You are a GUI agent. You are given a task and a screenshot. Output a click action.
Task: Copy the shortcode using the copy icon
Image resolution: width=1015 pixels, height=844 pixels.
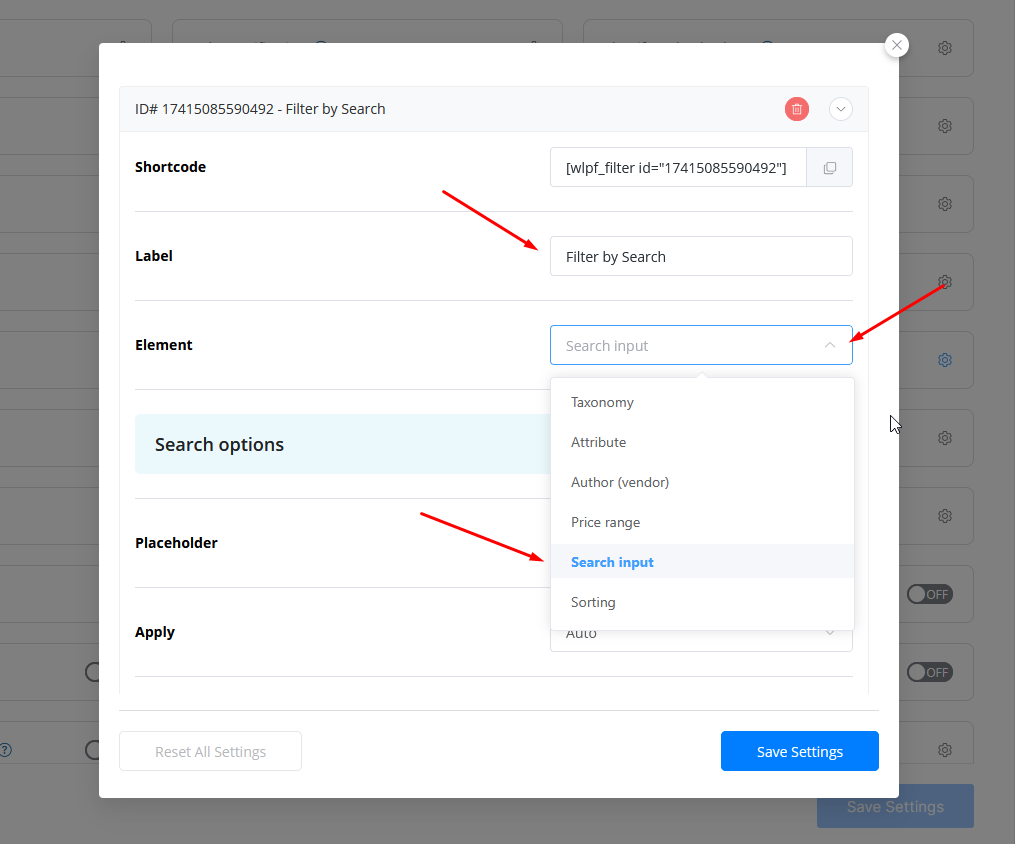[x=829, y=168]
